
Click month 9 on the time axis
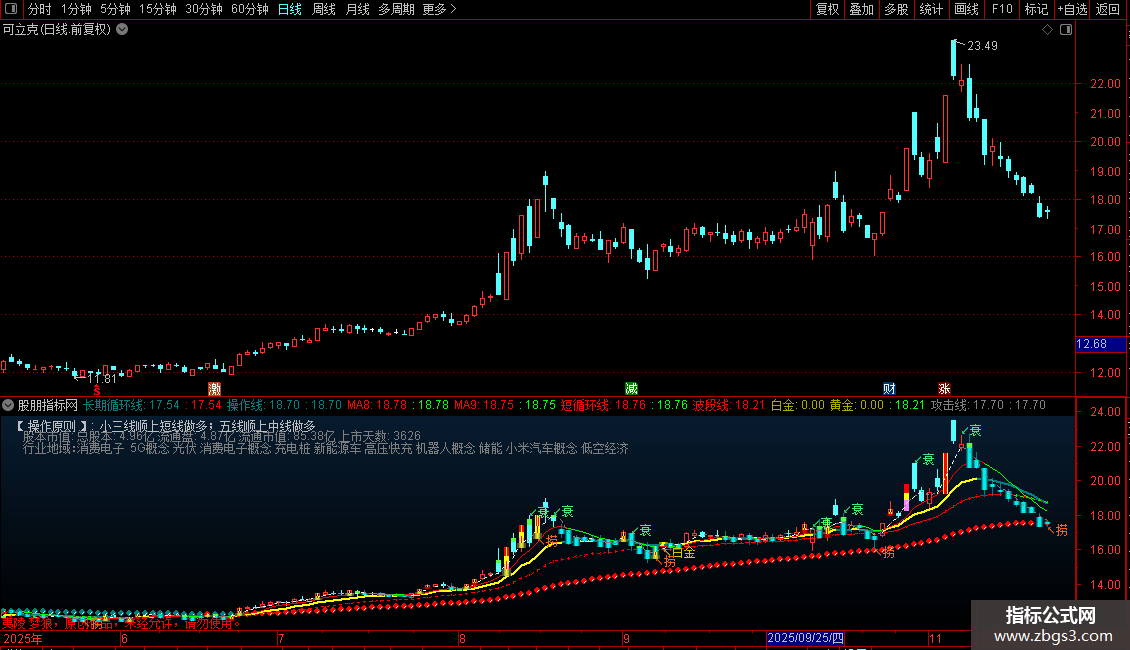click(626, 638)
